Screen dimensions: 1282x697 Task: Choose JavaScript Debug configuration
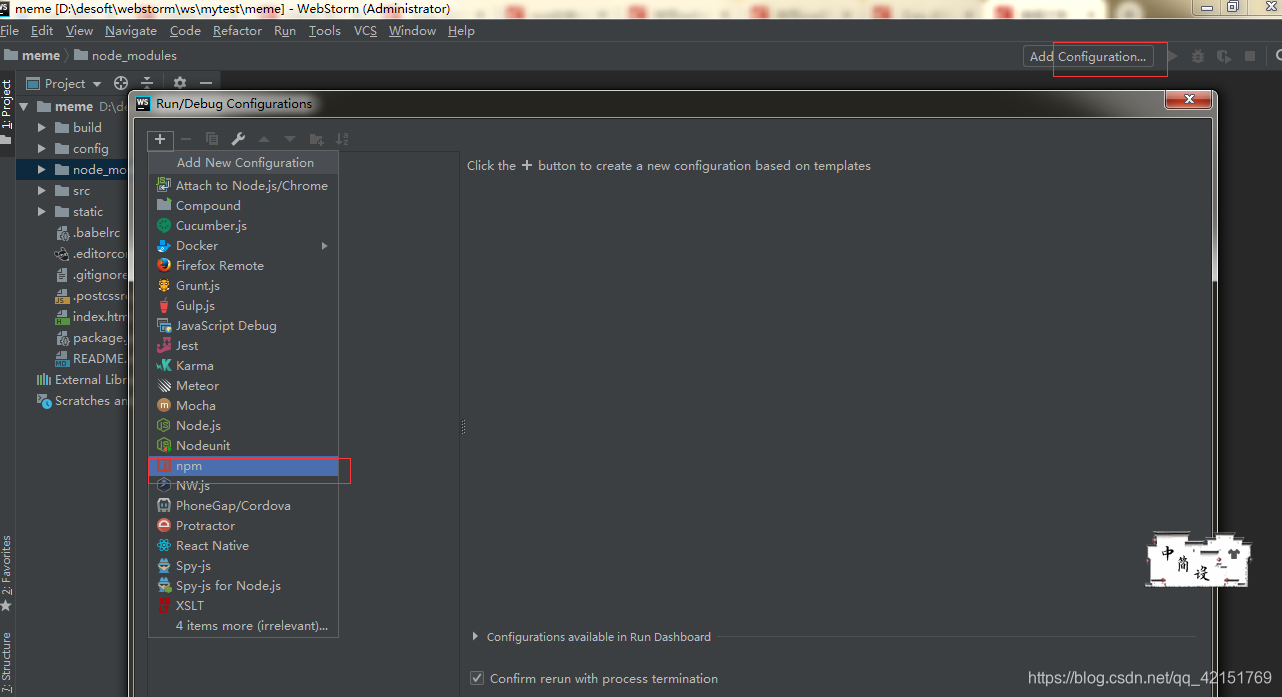pyautogui.click(x=243, y=325)
